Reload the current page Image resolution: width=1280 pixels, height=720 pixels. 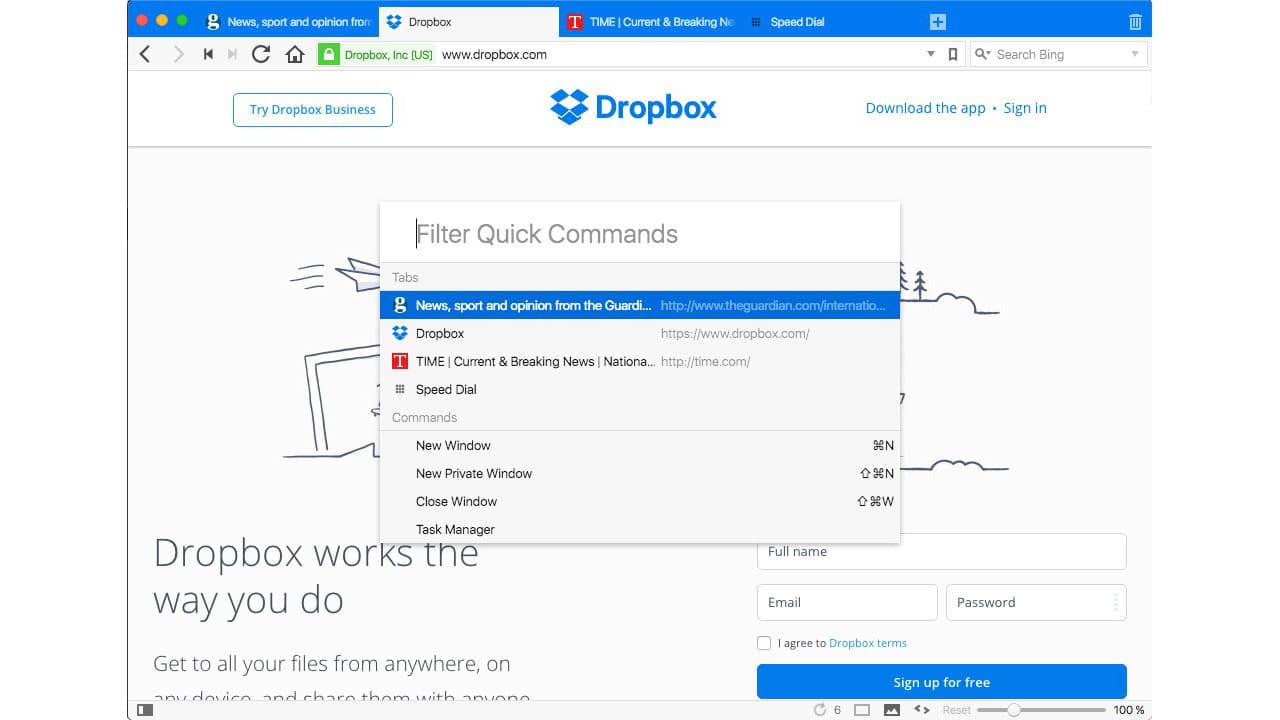261,54
